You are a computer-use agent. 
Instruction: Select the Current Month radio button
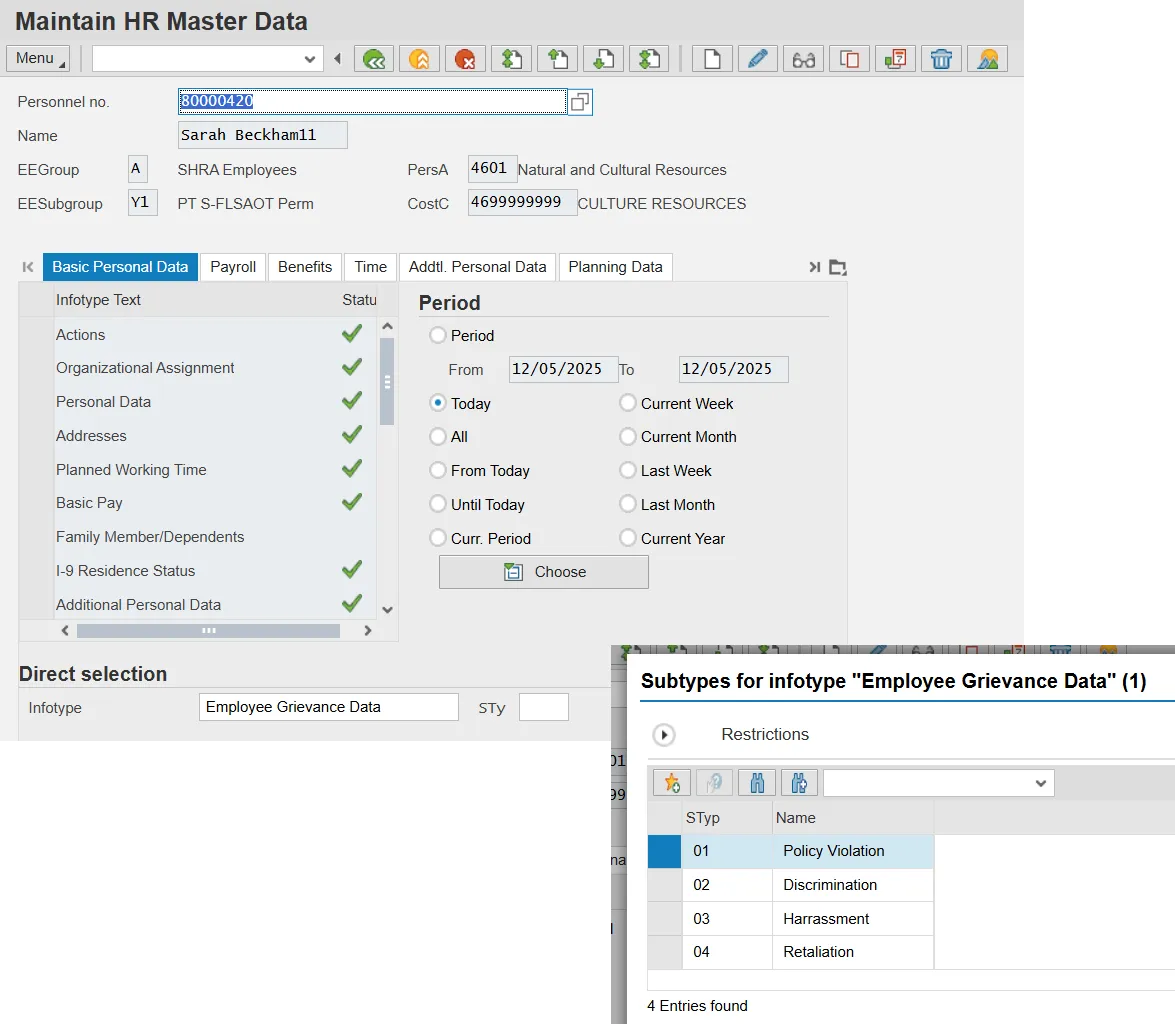(x=628, y=437)
